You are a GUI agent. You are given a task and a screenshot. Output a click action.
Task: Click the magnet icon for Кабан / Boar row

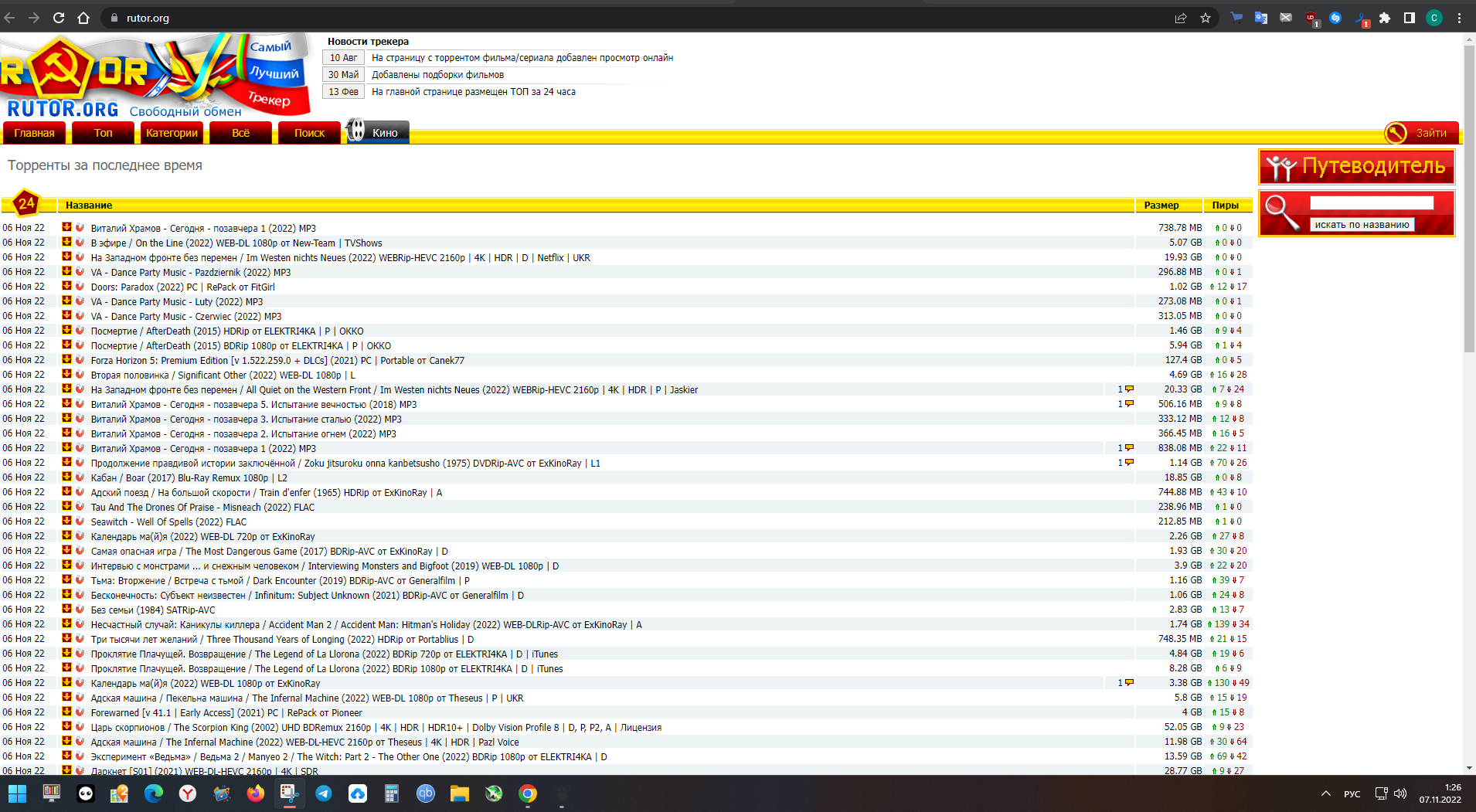(80, 477)
